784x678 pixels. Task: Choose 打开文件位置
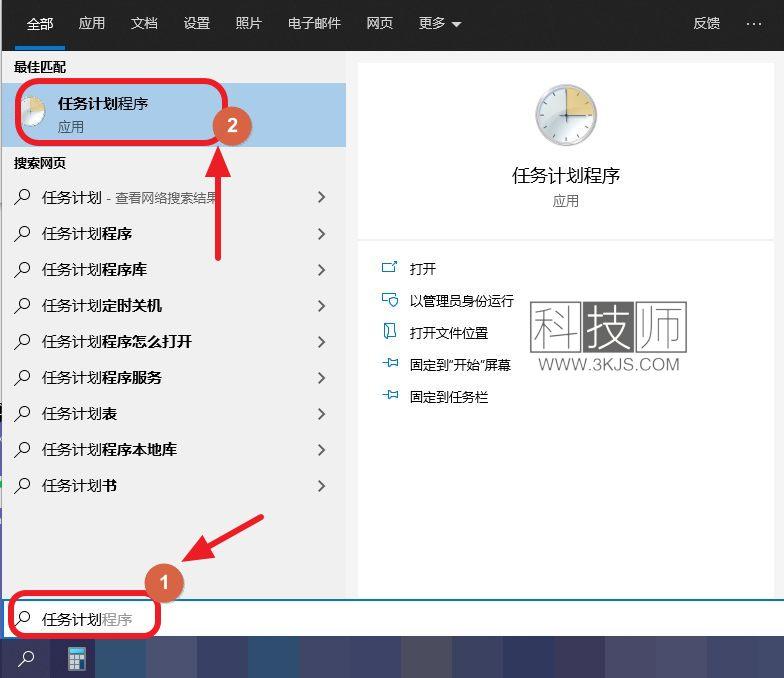point(448,332)
